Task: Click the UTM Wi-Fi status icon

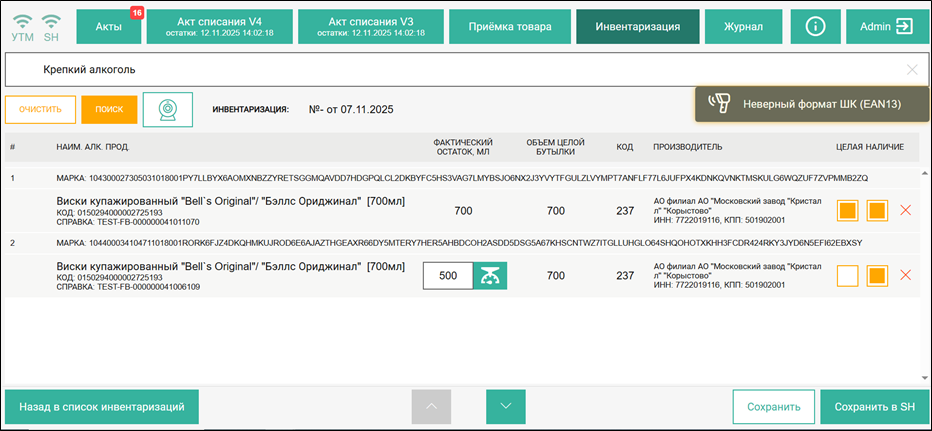Action: [x=22, y=20]
